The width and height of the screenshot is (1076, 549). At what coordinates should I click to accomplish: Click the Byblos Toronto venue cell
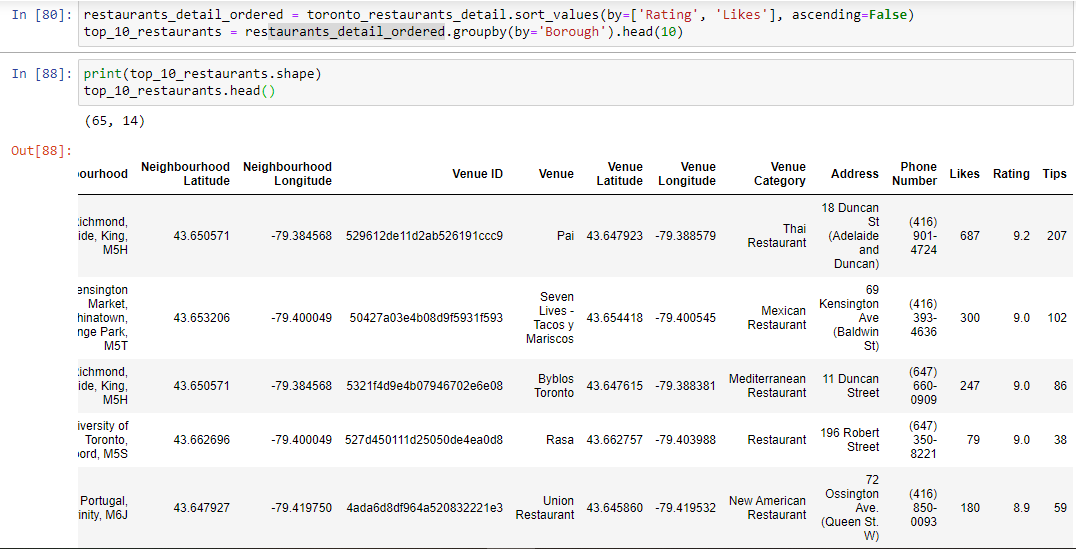point(555,386)
